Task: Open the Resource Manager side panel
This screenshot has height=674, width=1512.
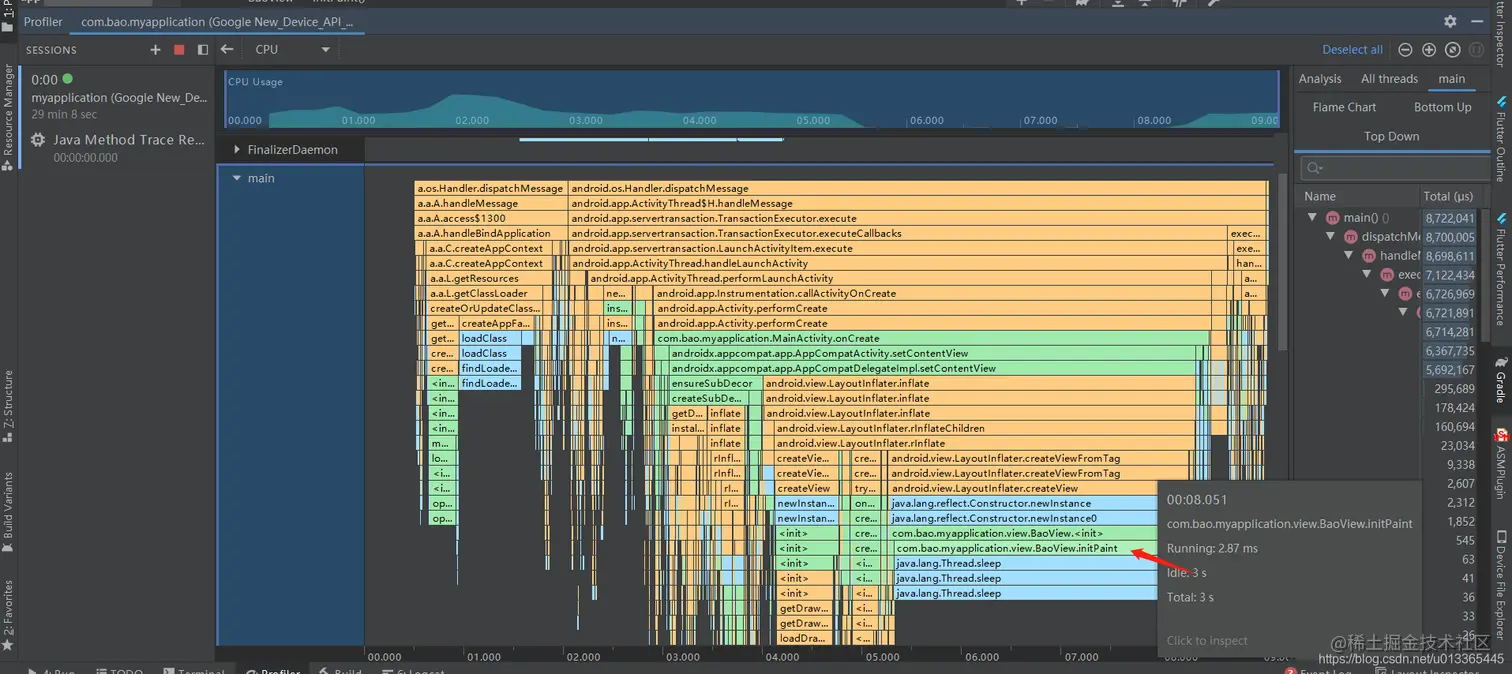Action: coord(8,118)
